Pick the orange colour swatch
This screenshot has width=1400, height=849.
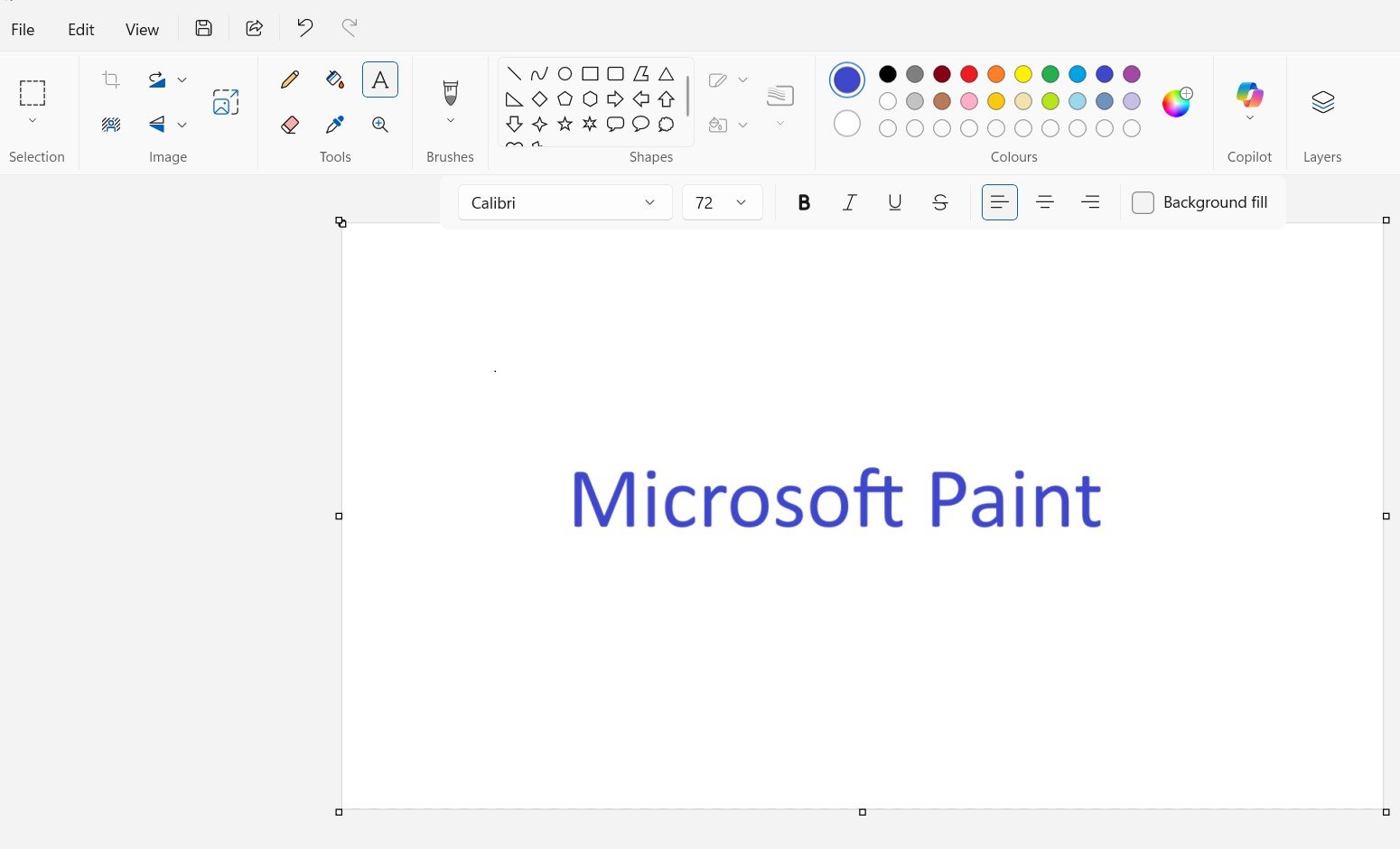tap(996, 74)
